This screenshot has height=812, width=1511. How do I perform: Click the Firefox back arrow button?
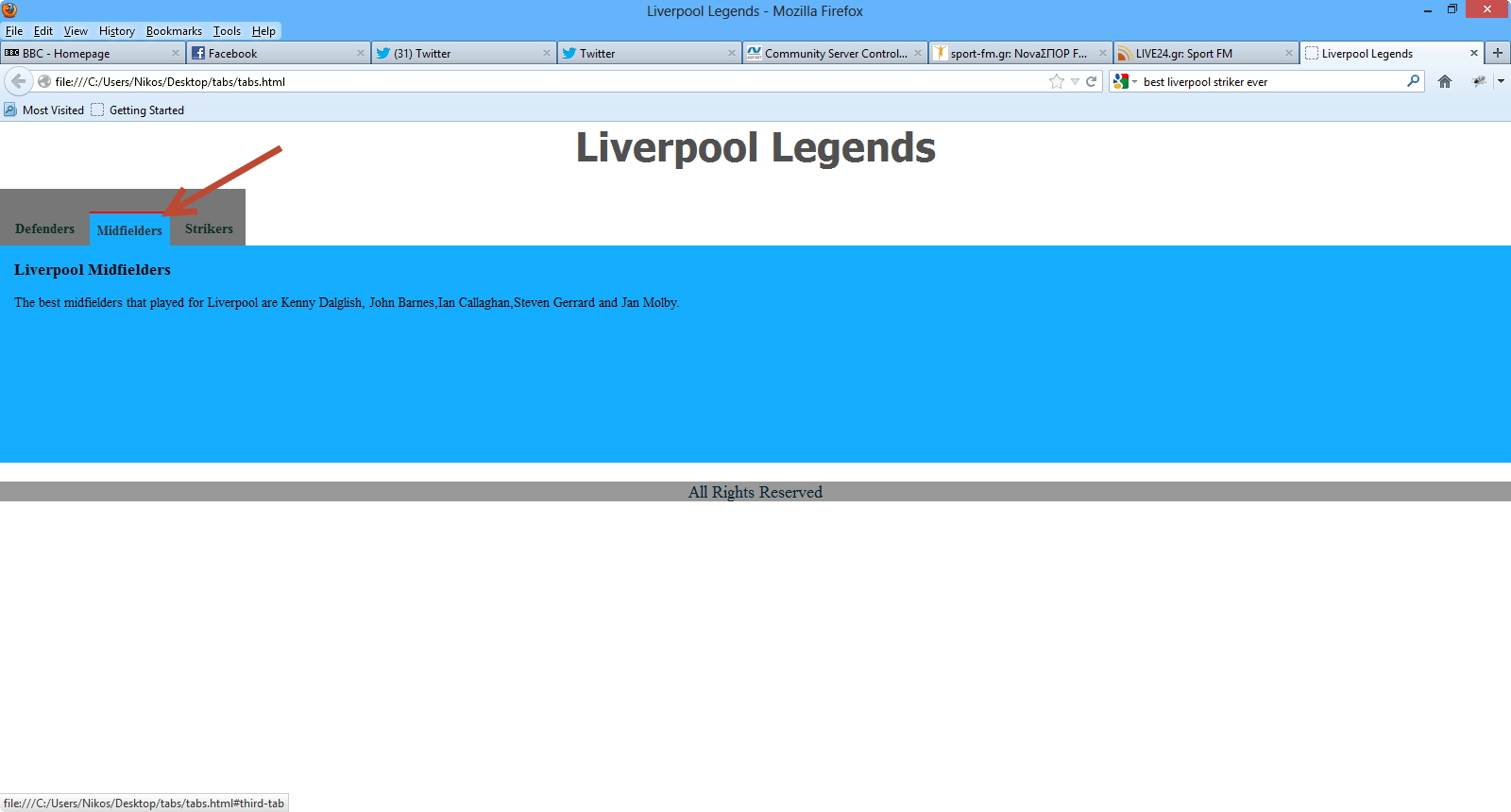[18, 81]
